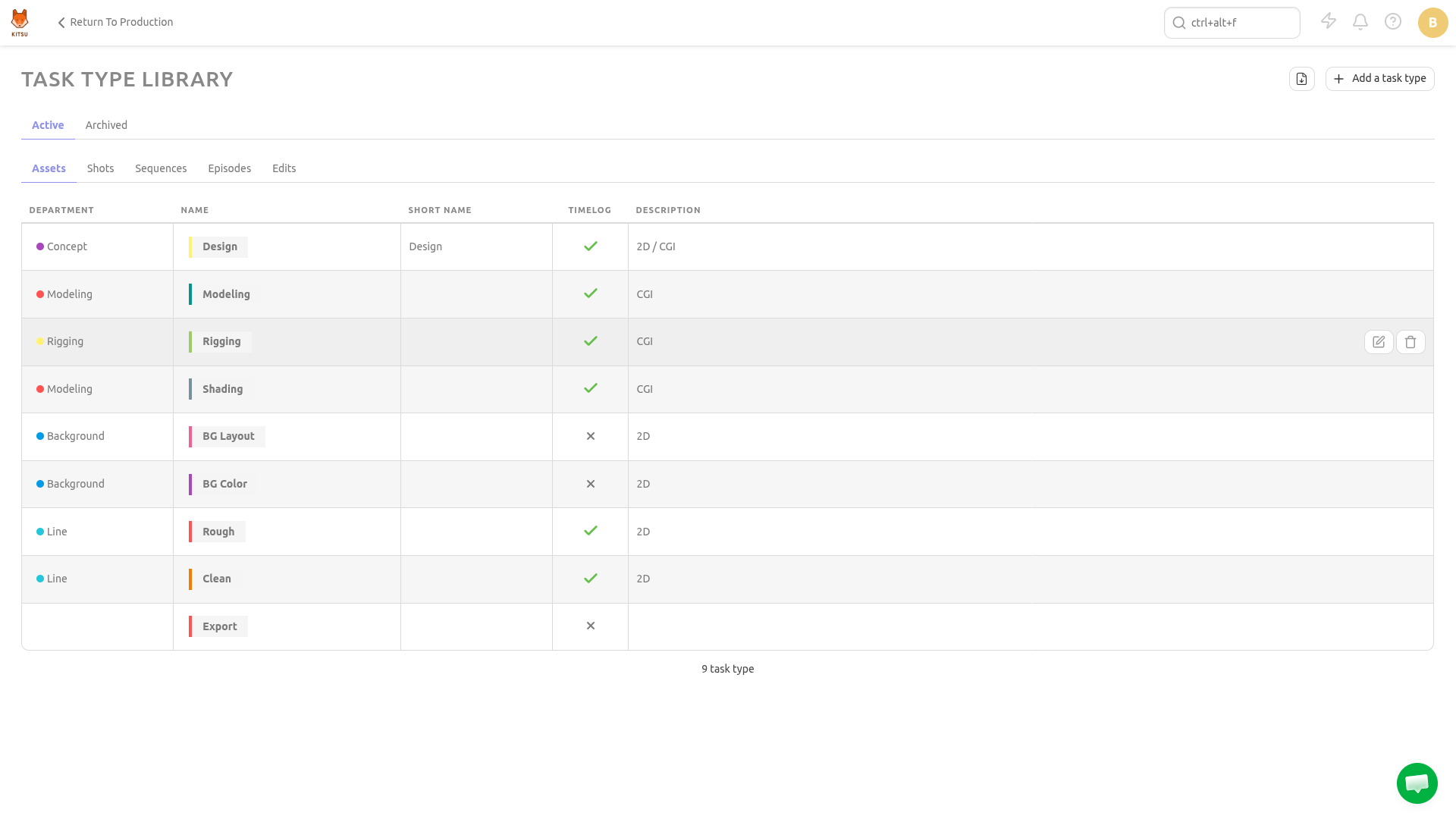The height and width of the screenshot is (819, 1456).
Task: Select the Episodes tab
Action: 229,168
